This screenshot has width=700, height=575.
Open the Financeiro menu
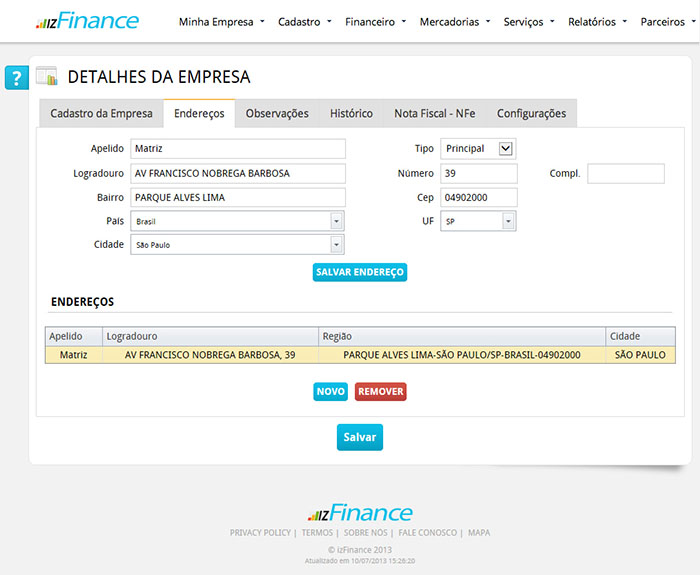point(375,21)
